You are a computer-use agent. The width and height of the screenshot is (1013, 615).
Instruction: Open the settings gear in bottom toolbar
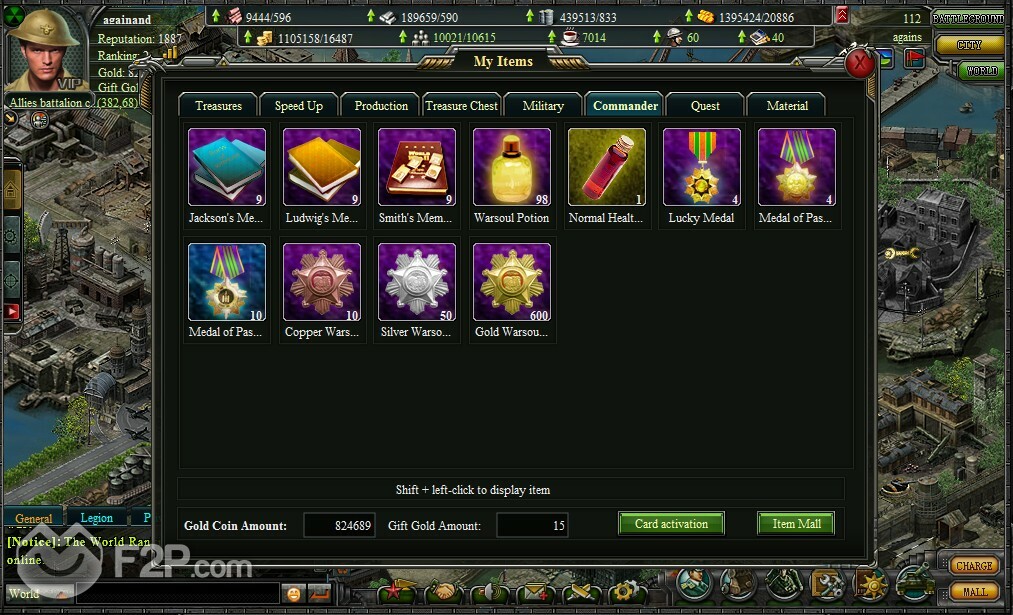click(623, 592)
